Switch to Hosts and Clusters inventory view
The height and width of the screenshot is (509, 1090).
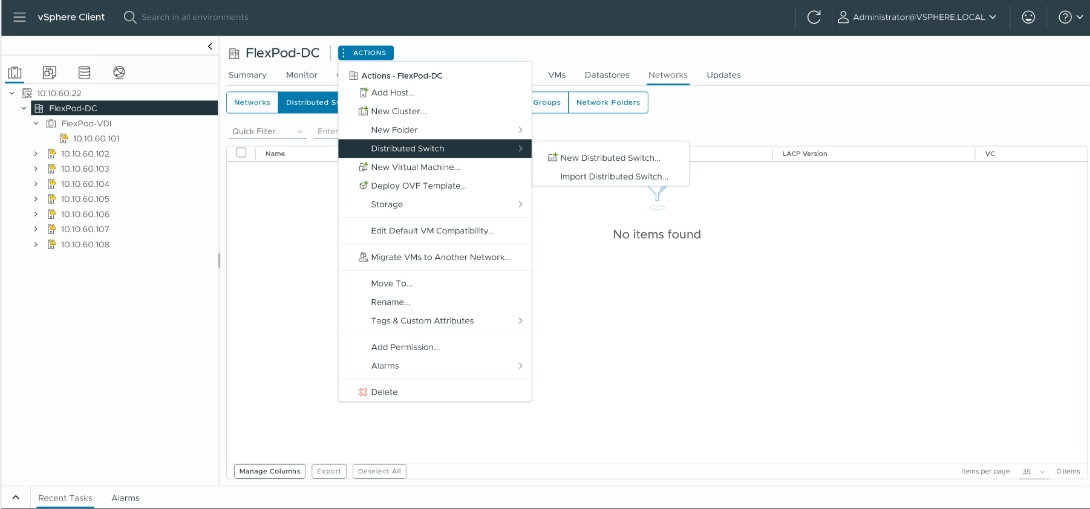pos(15,72)
